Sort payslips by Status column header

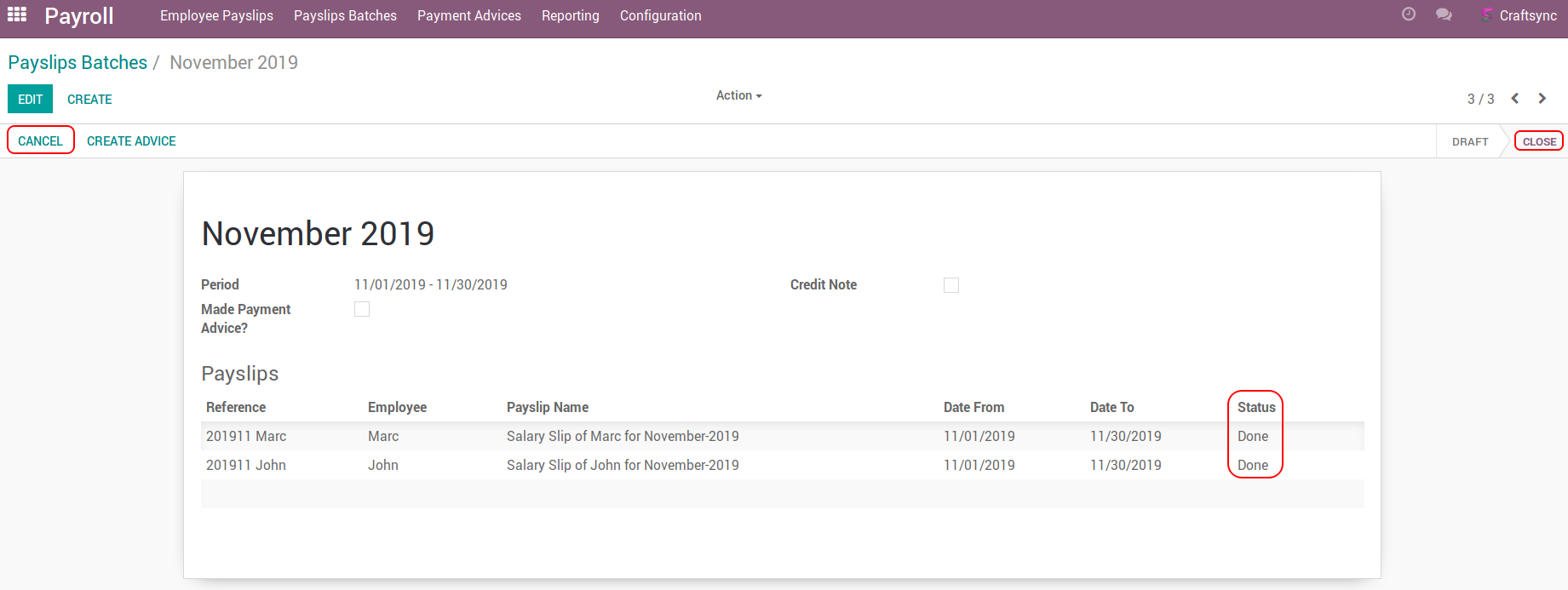click(1255, 407)
